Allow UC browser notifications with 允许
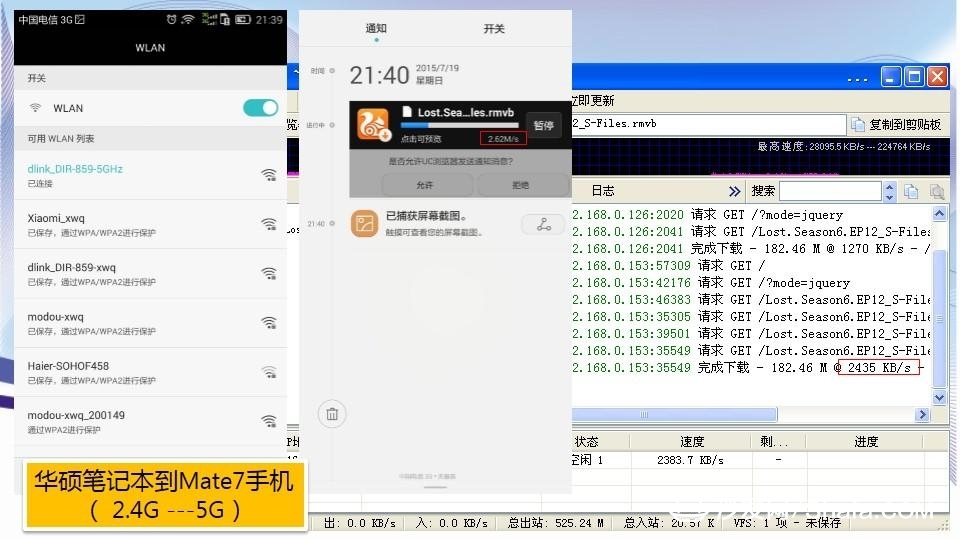 tap(427, 184)
